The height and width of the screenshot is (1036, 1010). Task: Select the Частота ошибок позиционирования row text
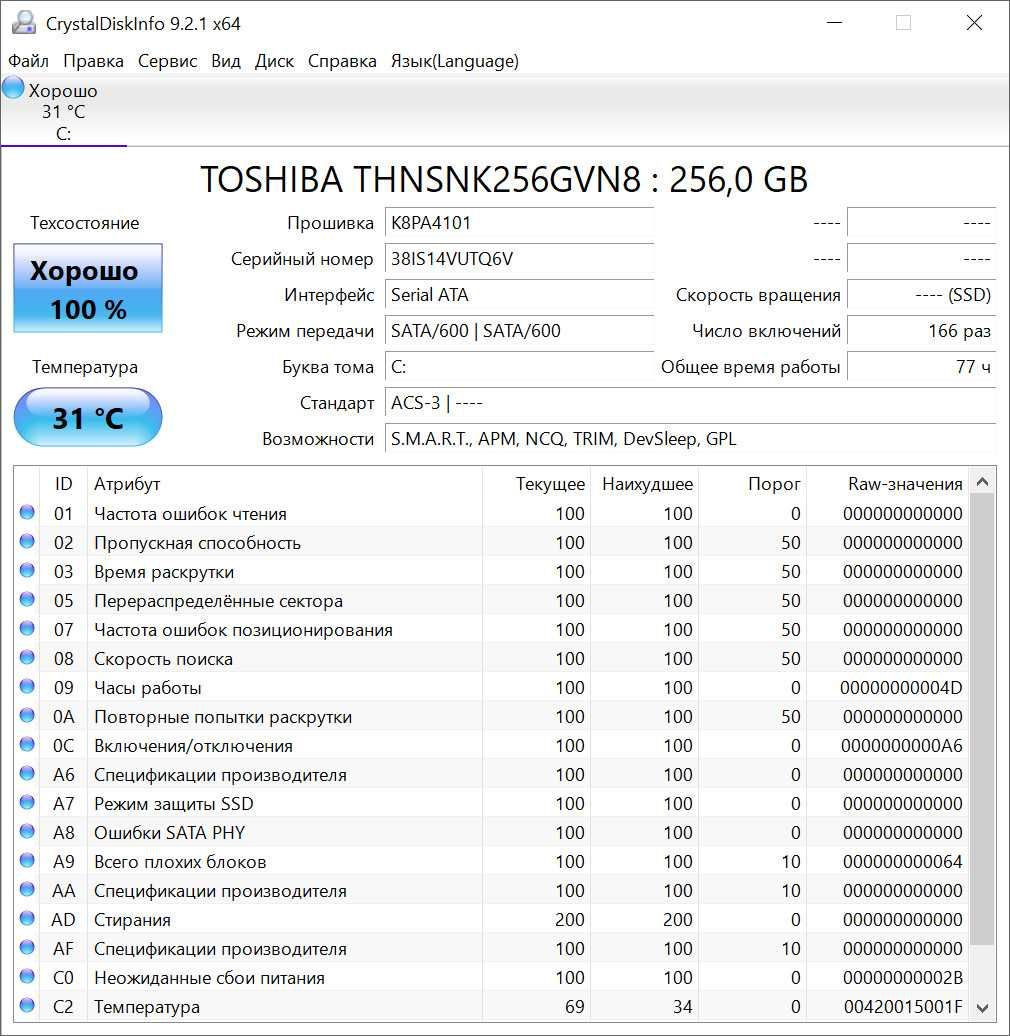point(243,630)
